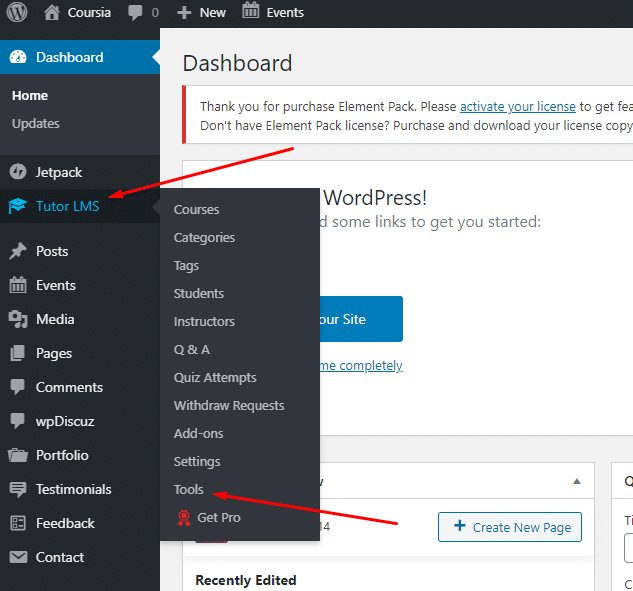Click the dismiss completely link

(x=361, y=366)
